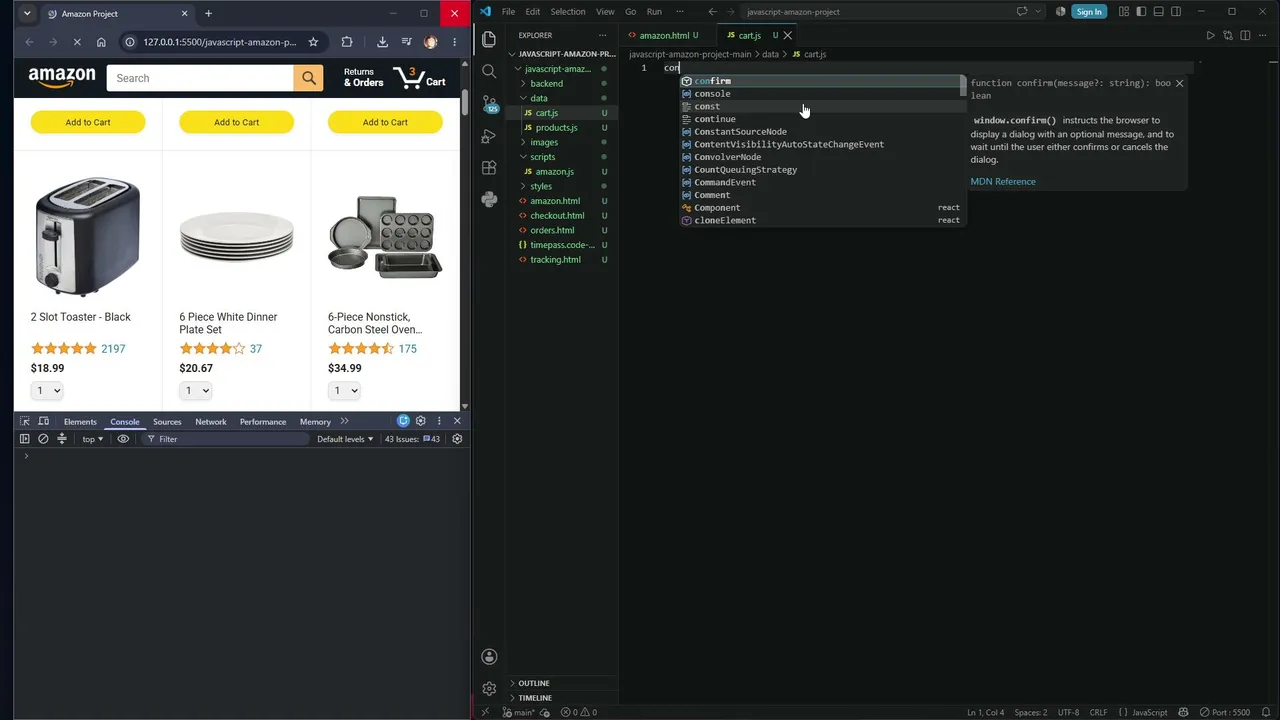1280x720 pixels.
Task: Open quantity dropdown for 2 Slot Toaster
Action: tap(47, 390)
